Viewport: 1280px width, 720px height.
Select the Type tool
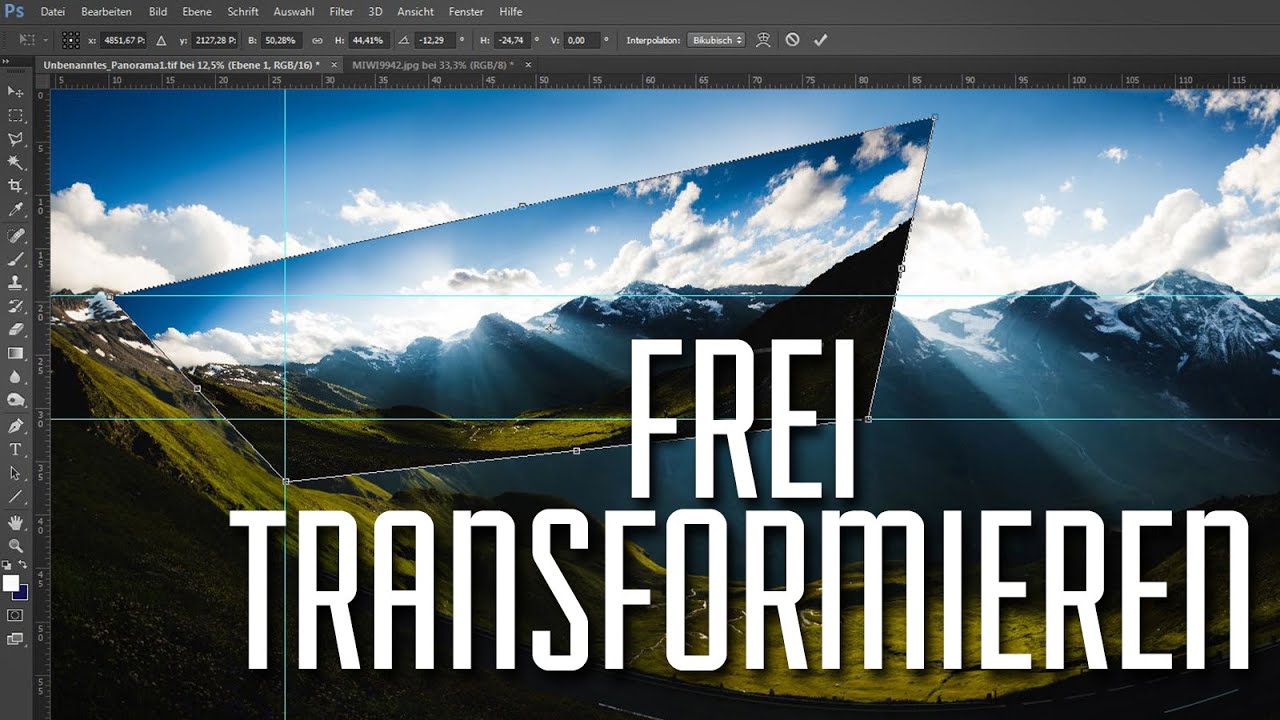point(15,449)
